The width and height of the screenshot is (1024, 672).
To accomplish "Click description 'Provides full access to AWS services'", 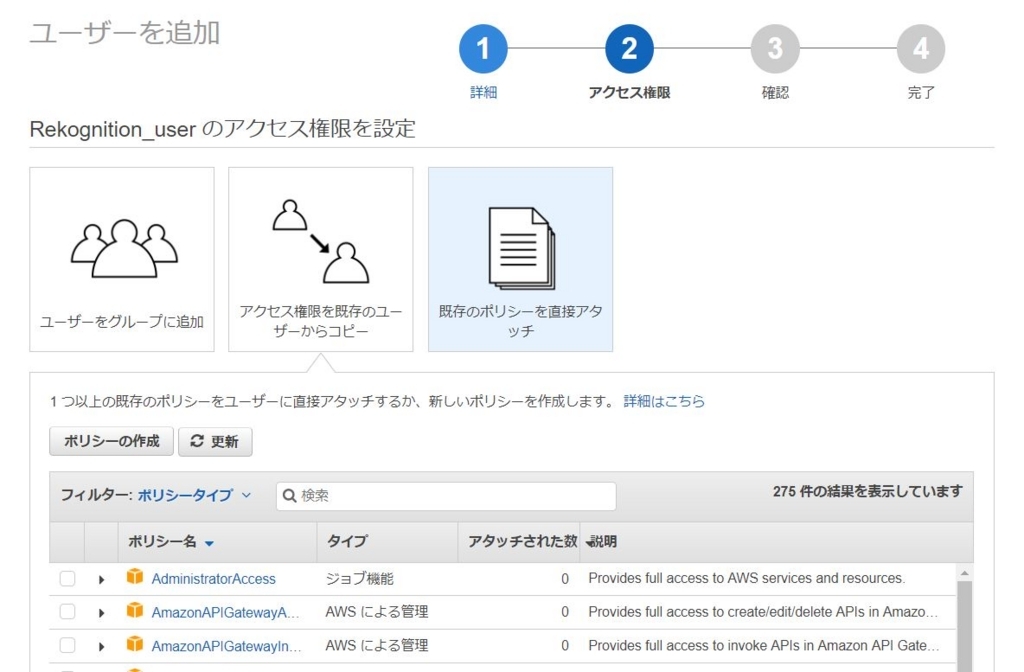I will pos(746,579).
